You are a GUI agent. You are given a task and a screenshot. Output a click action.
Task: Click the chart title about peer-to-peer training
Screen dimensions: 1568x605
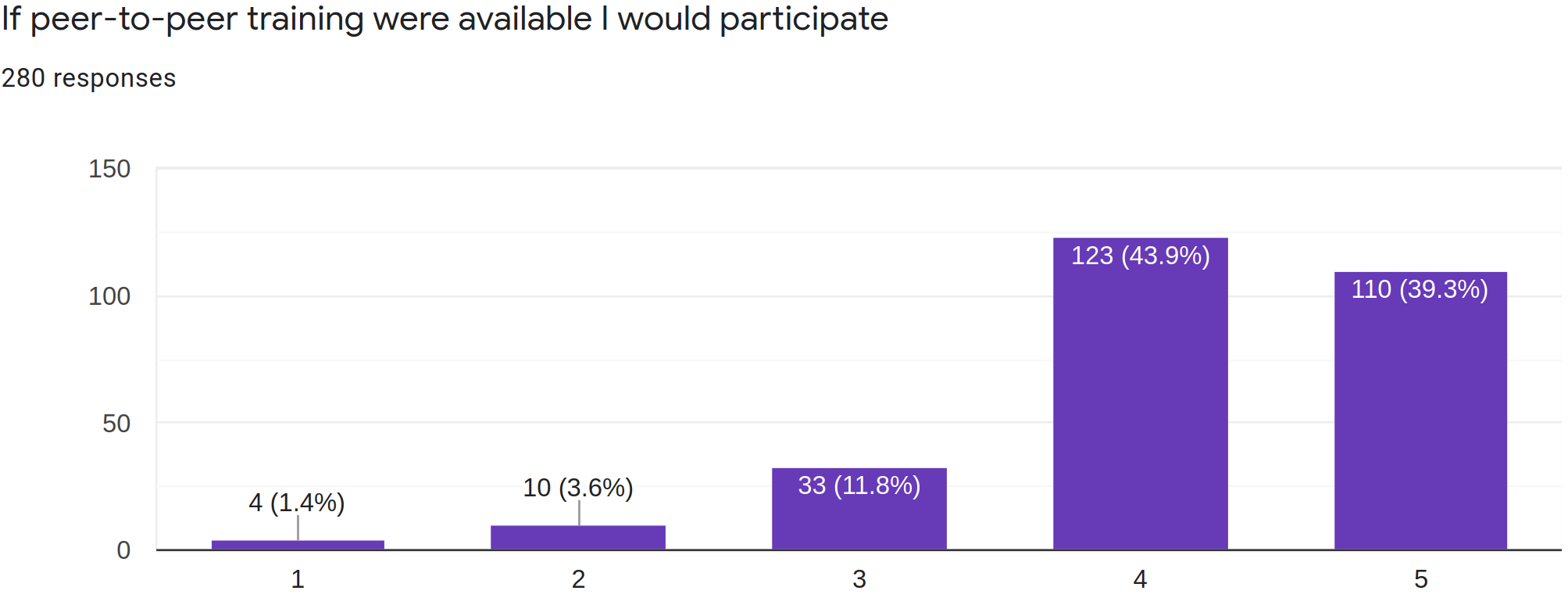(x=445, y=19)
